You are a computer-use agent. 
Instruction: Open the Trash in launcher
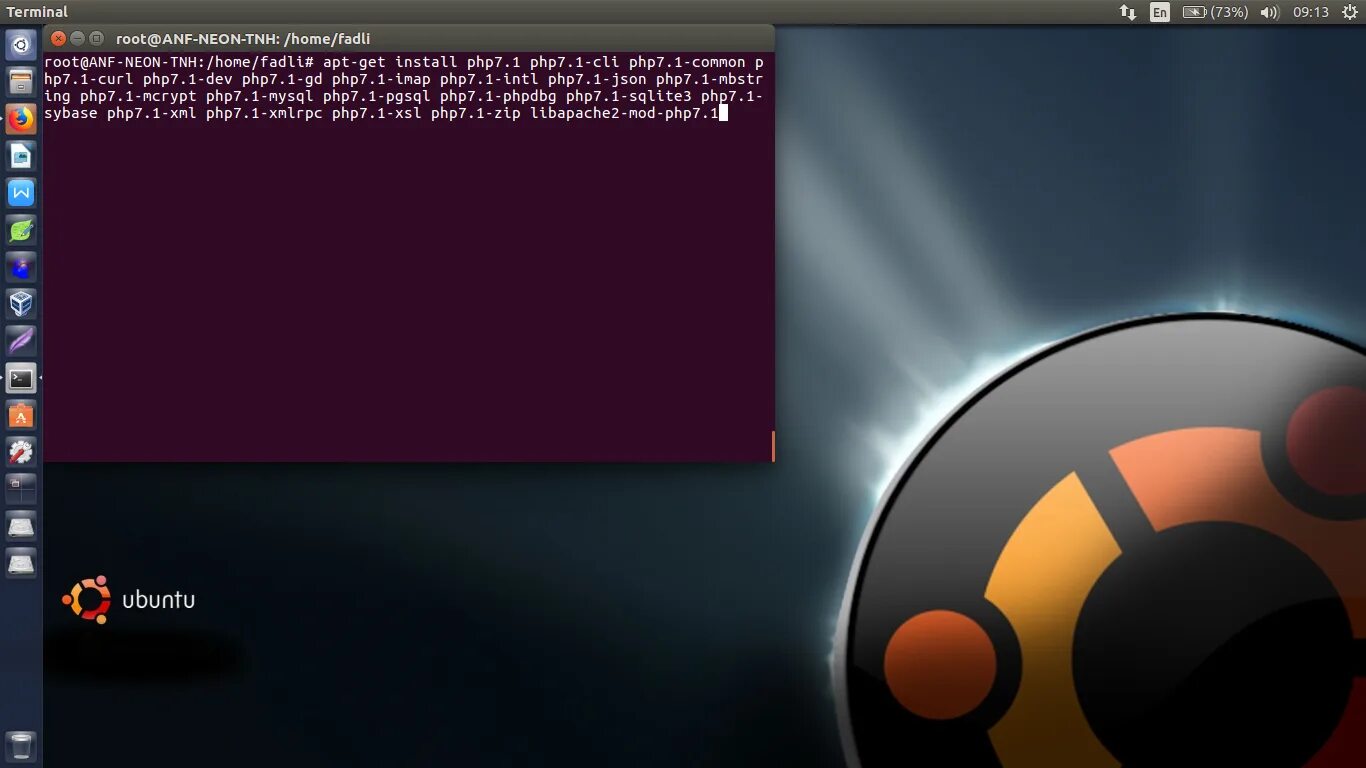[21, 746]
